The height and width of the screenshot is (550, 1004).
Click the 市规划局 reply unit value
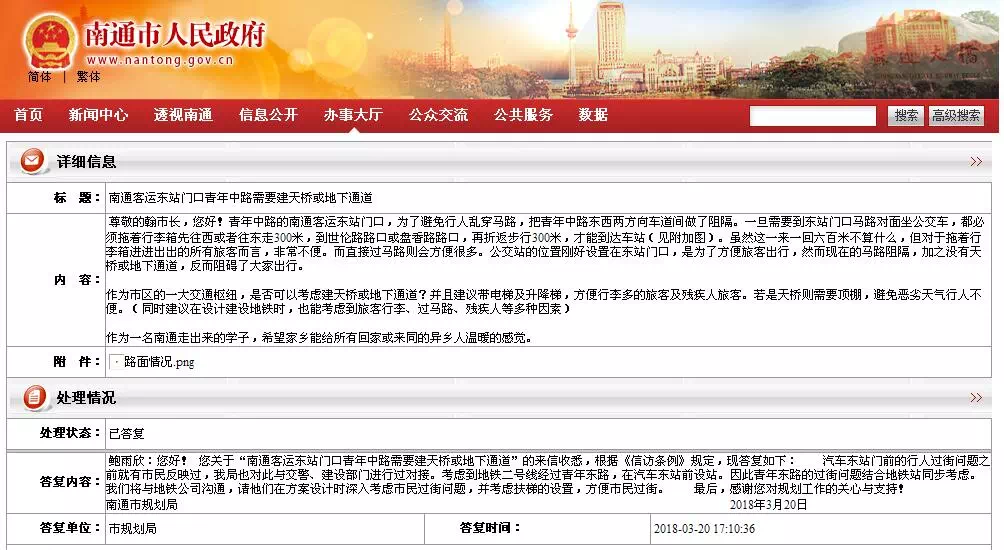pyautogui.click(x=133, y=529)
